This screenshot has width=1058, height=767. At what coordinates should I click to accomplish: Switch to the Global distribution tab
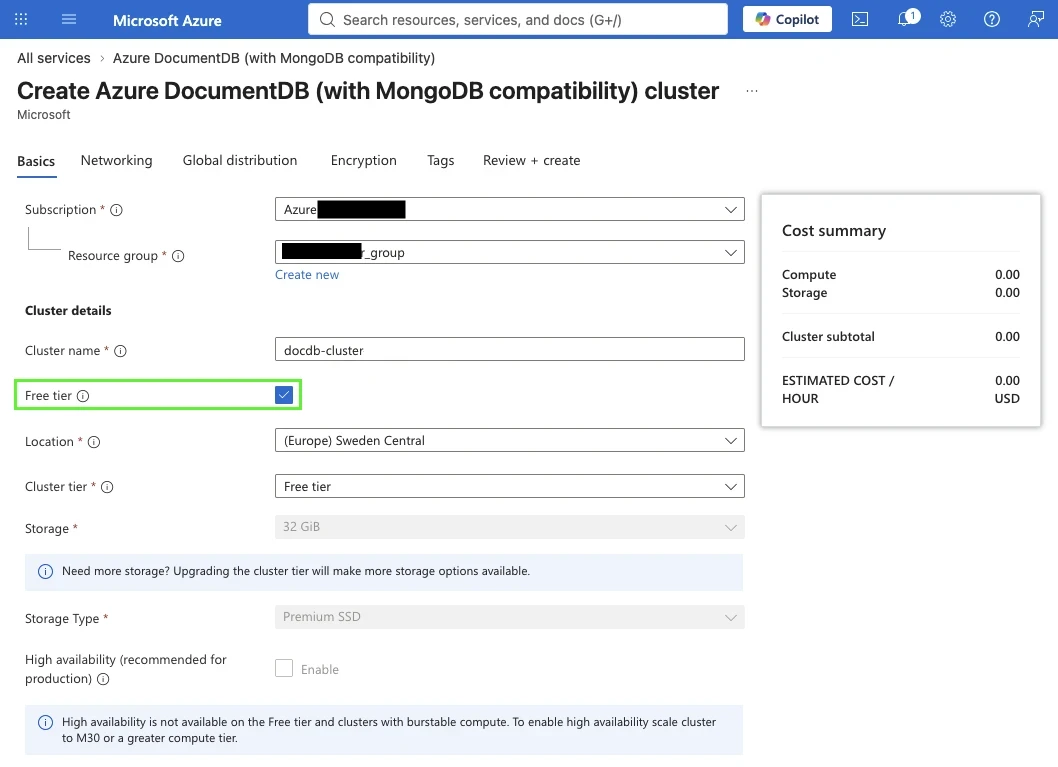[240, 161]
